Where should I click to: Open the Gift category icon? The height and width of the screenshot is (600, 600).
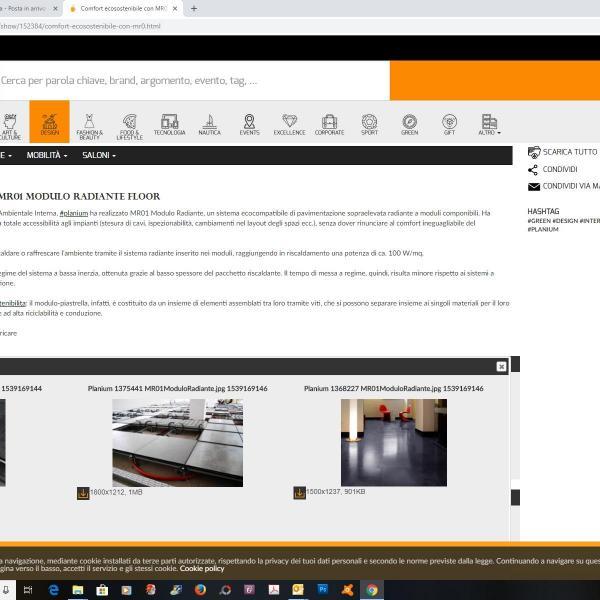coord(449,124)
